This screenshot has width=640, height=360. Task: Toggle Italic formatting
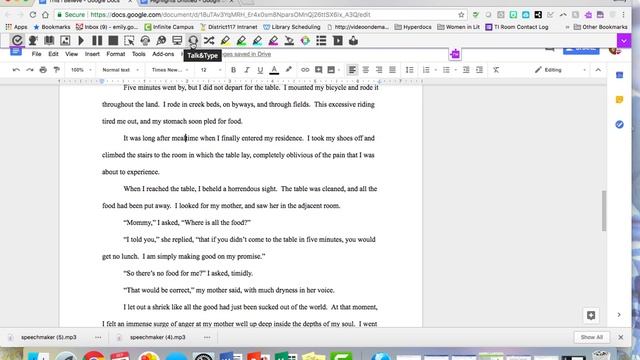(247, 70)
